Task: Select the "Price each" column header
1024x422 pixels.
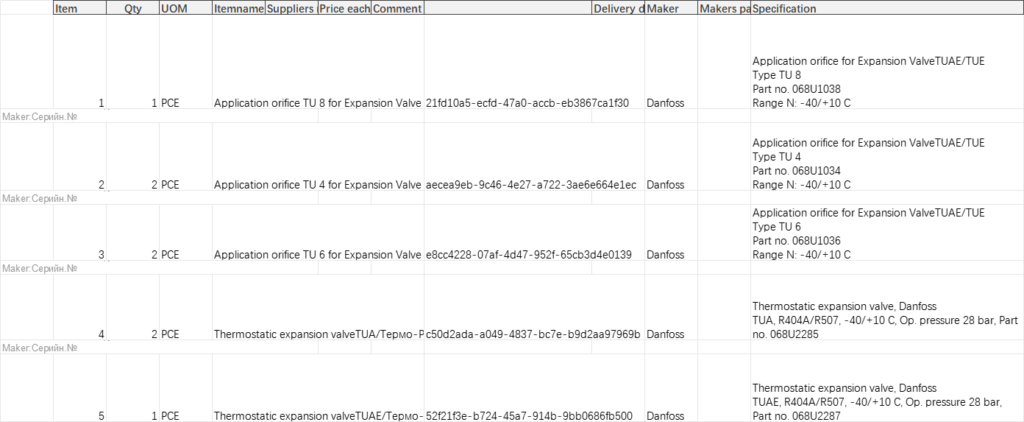Action: pos(344,9)
